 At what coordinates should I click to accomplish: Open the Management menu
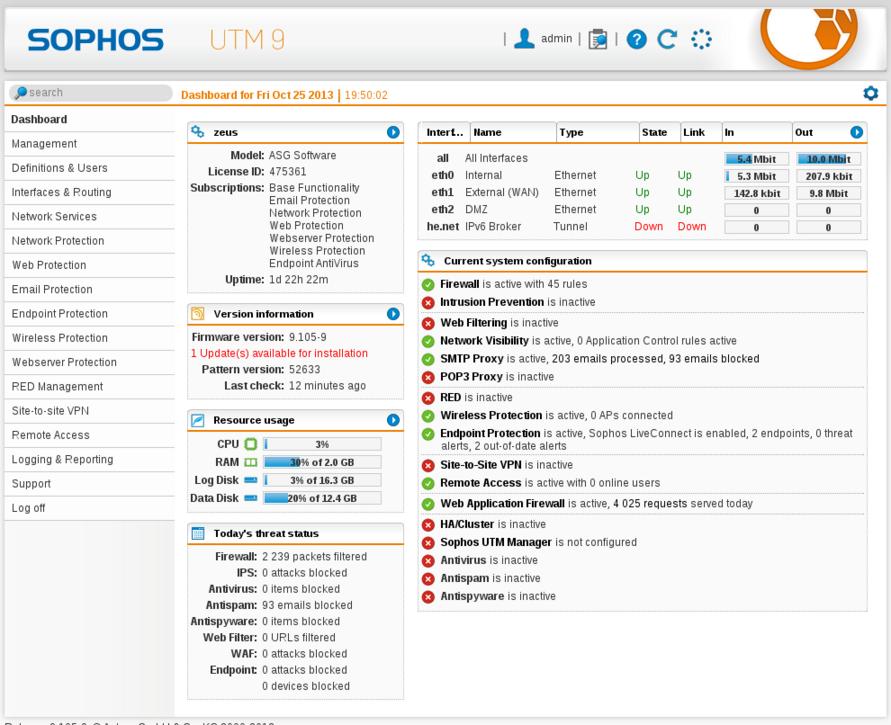(44, 144)
